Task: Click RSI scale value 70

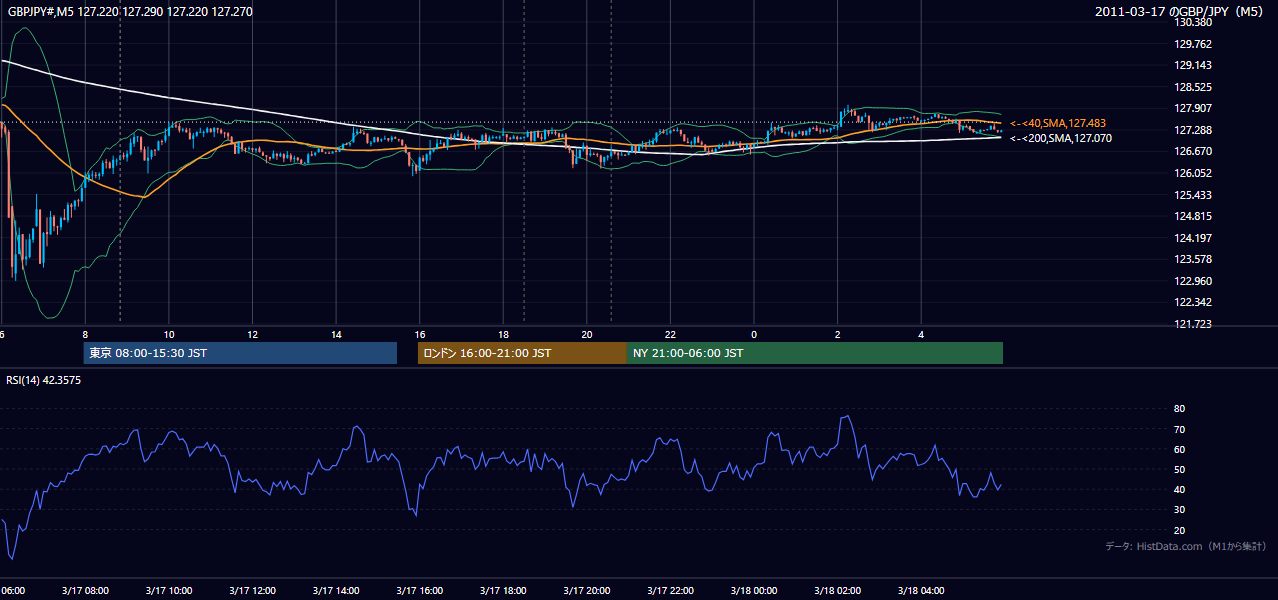Action: click(1180, 429)
